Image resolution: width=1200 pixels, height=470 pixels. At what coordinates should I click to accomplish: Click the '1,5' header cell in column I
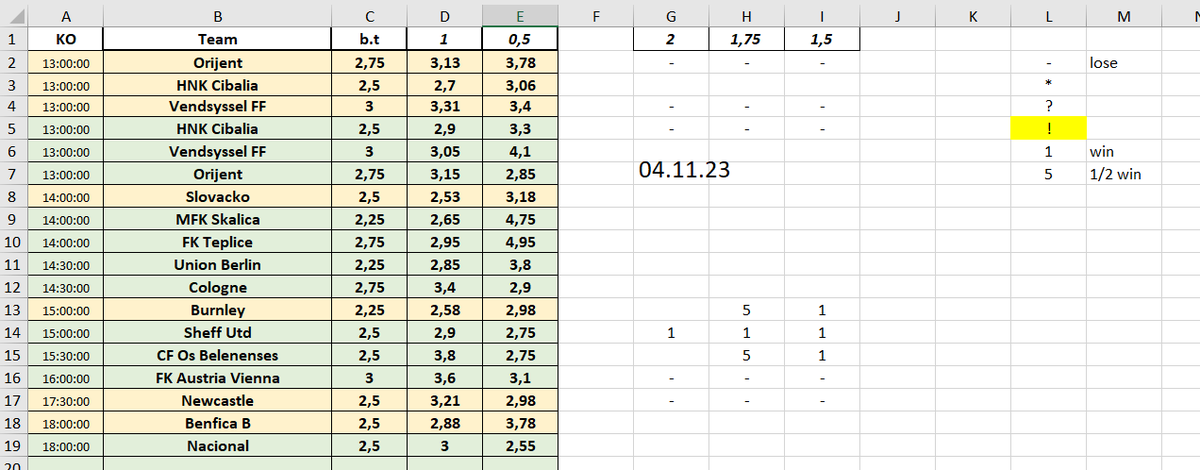click(822, 39)
